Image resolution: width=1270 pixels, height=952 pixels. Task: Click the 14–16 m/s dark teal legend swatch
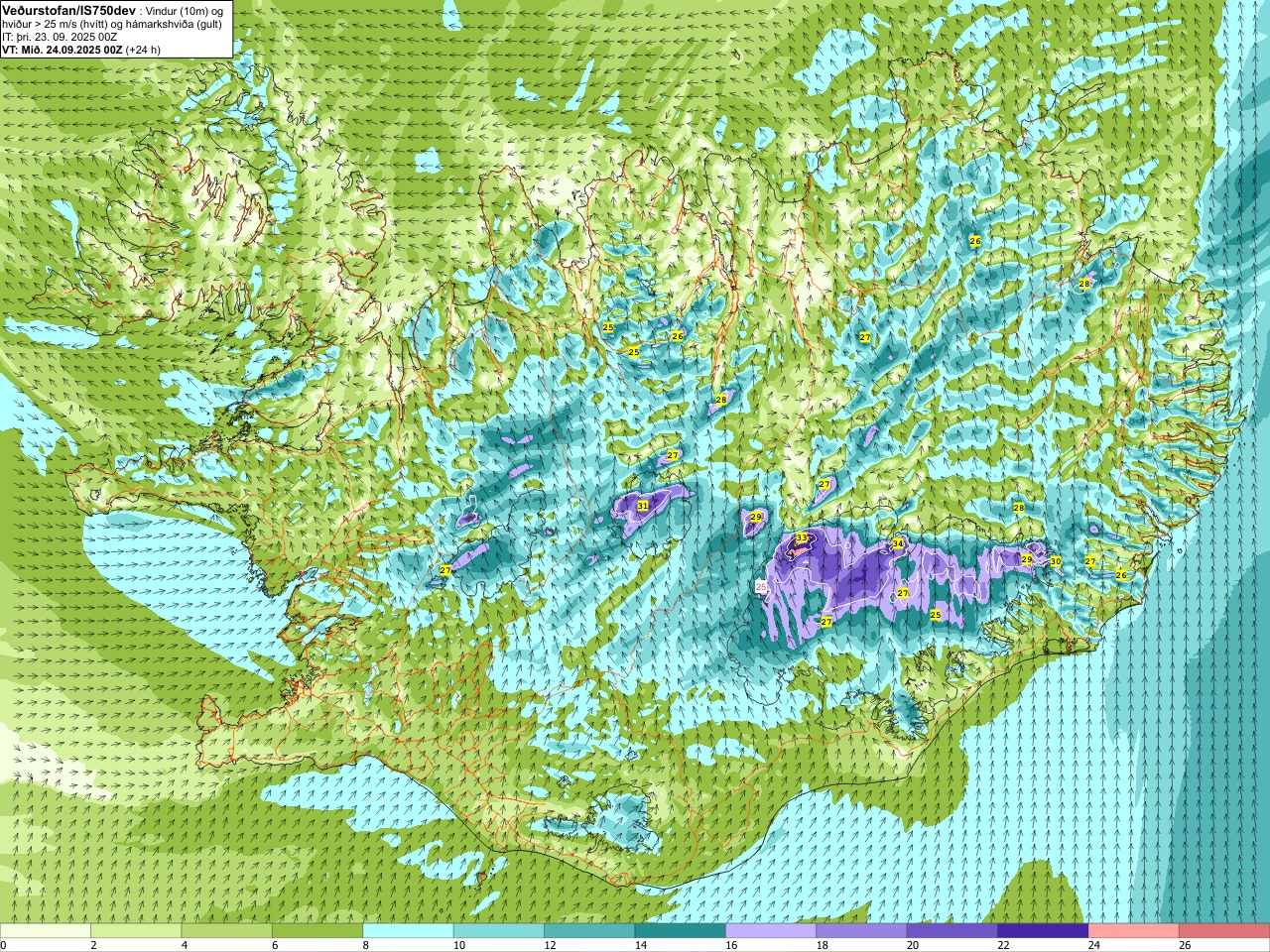681,931
